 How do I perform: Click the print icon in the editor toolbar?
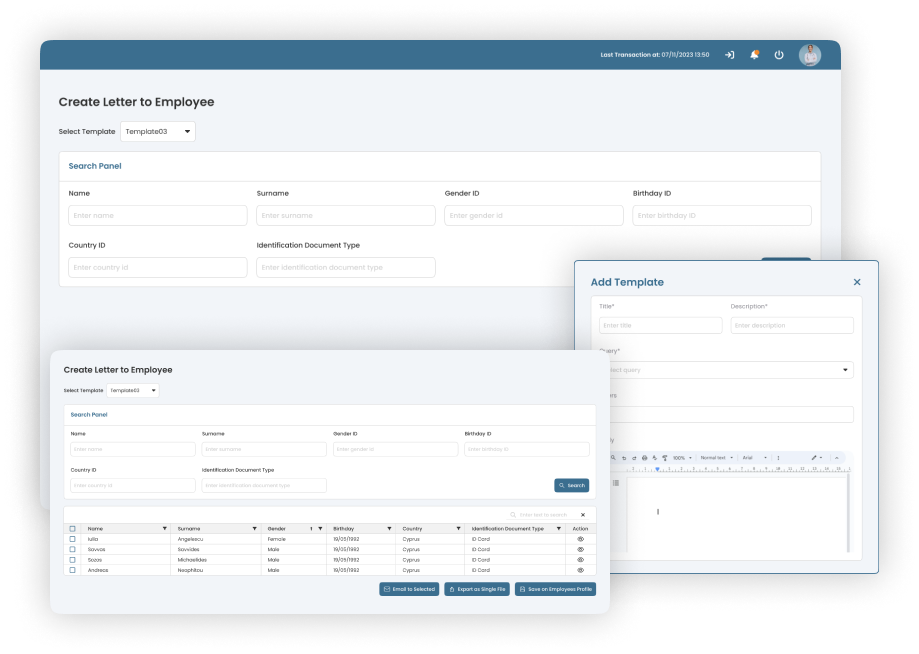(644, 458)
